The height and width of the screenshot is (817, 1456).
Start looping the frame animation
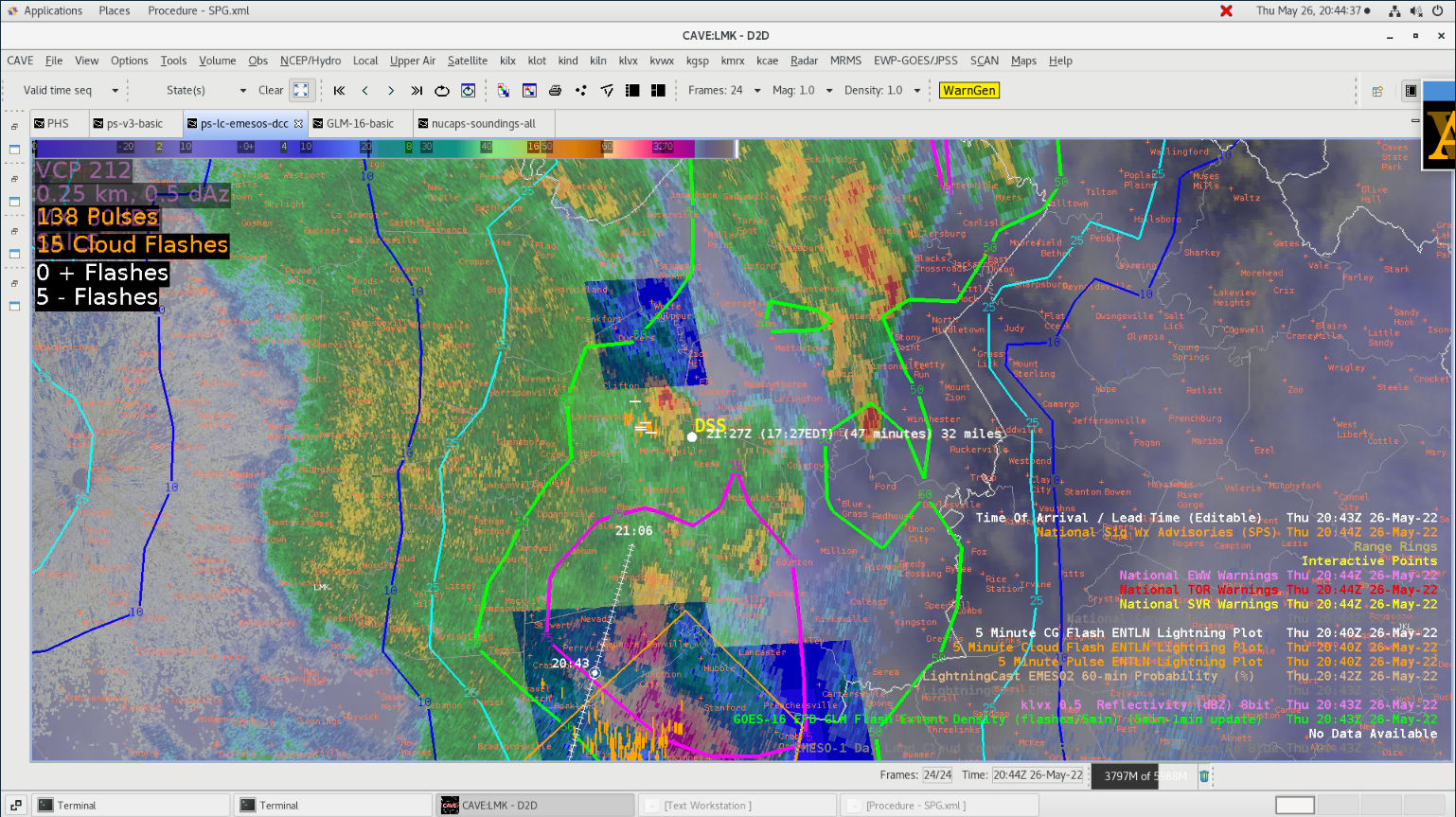click(x=442, y=91)
